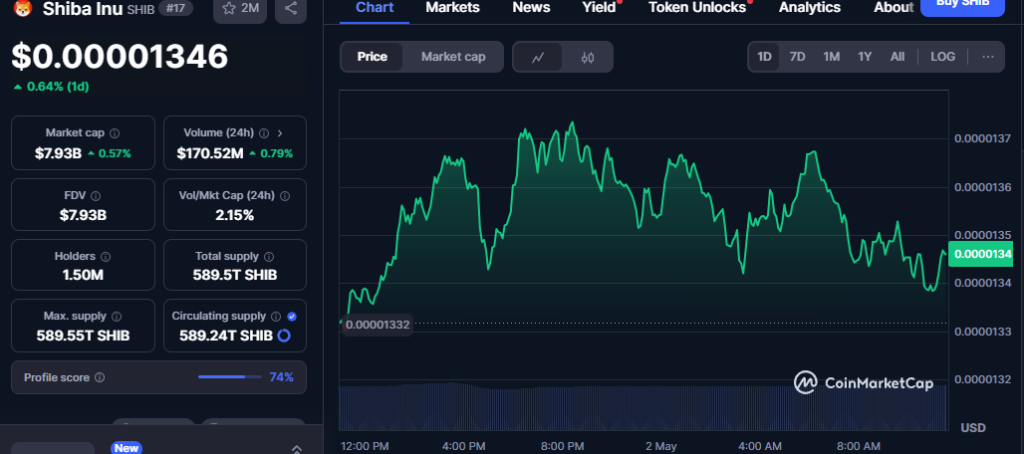Screen dimensions: 1024x454
Task: Click the #17 rank badge
Action: click(x=176, y=8)
